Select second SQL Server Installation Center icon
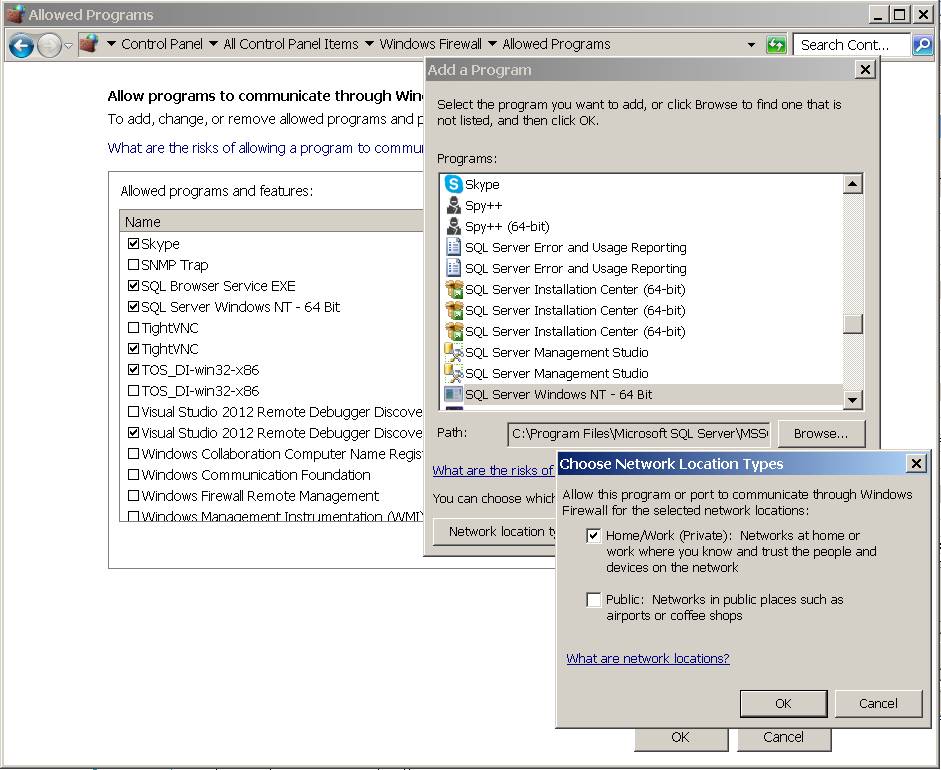The image size is (941, 770). click(454, 310)
